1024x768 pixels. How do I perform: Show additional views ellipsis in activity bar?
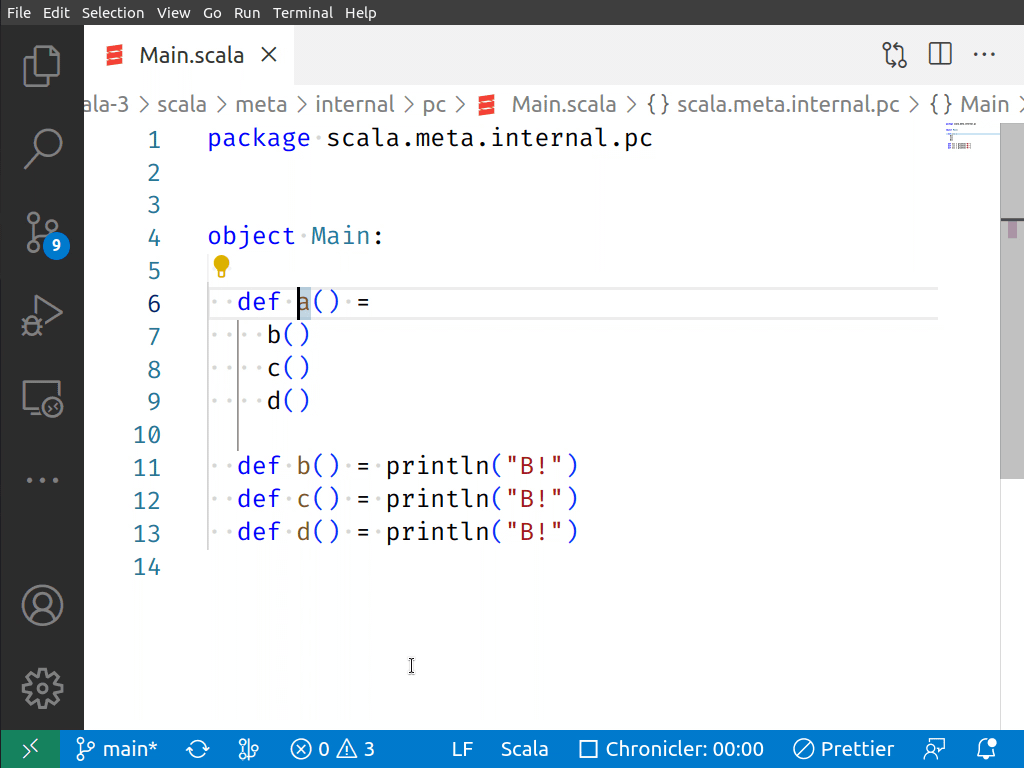point(42,481)
